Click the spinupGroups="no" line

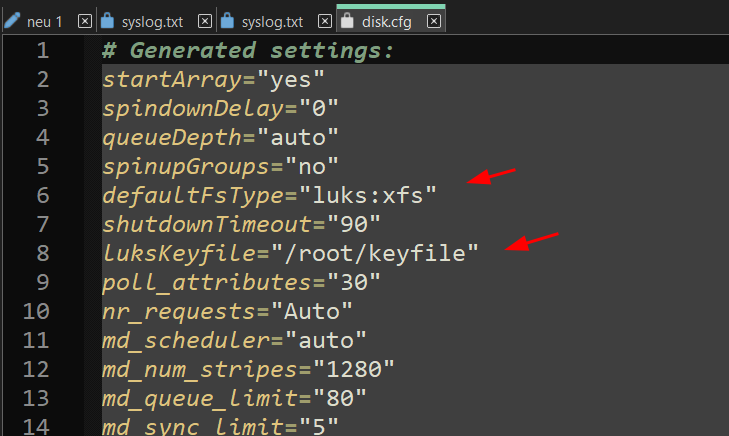pos(220,166)
